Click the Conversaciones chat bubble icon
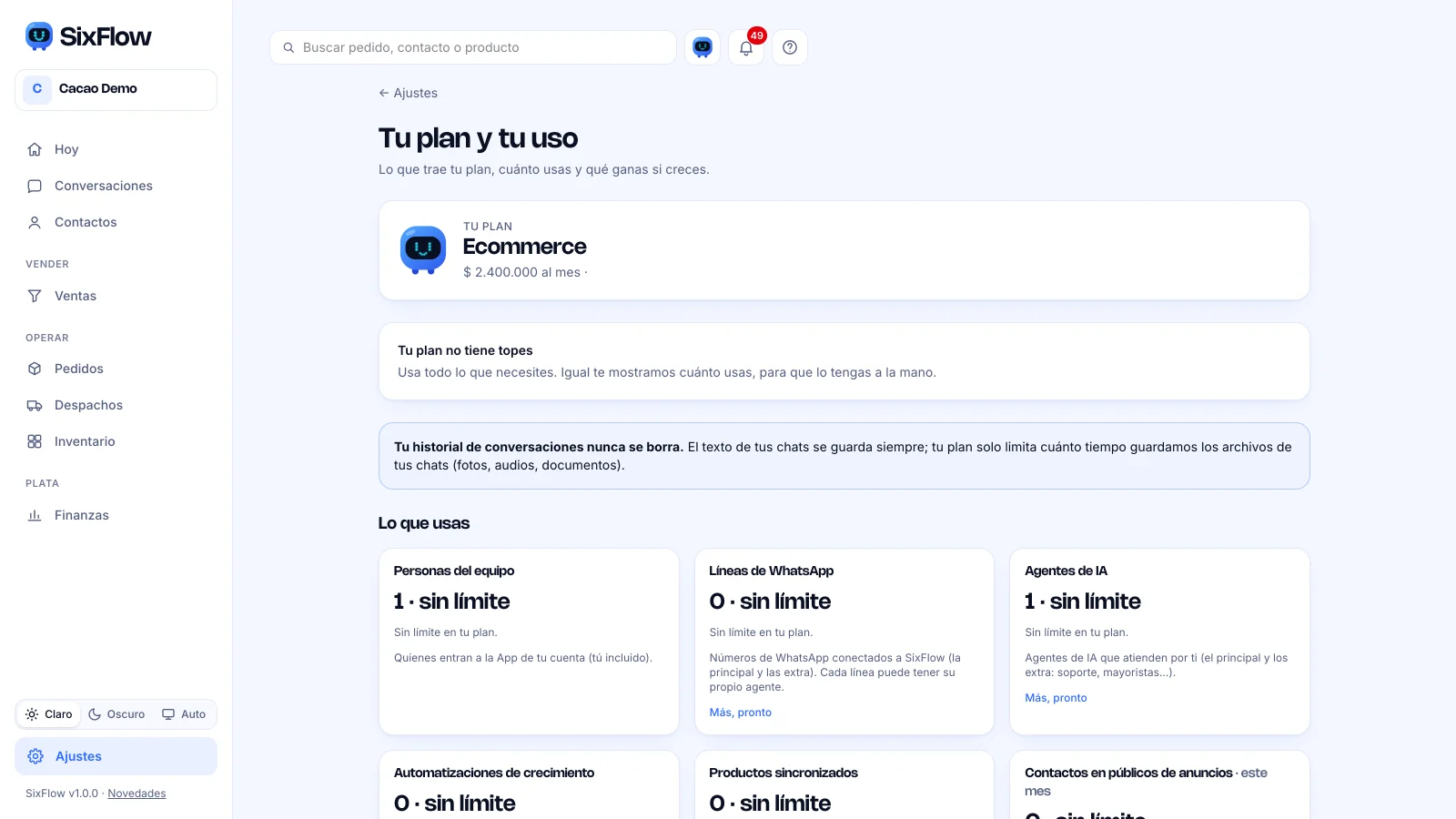 35,186
